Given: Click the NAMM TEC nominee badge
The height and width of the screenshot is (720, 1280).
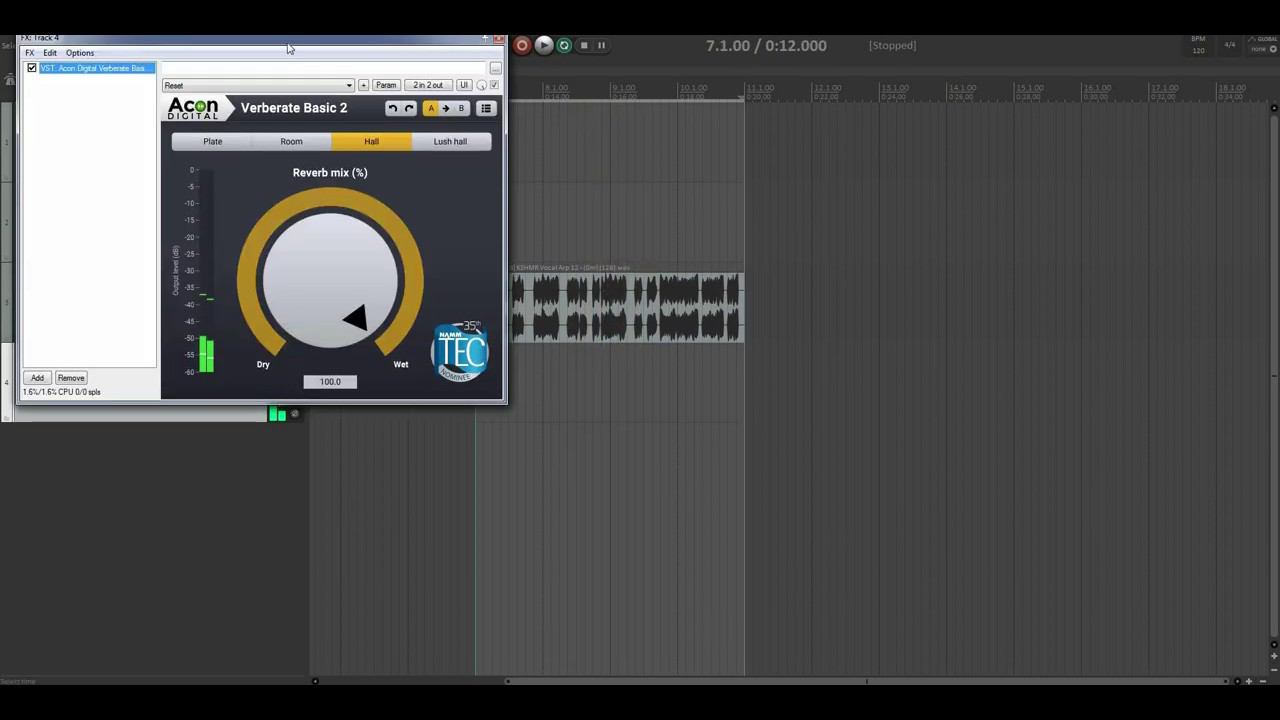Looking at the screenshot, I should point(460,351).
